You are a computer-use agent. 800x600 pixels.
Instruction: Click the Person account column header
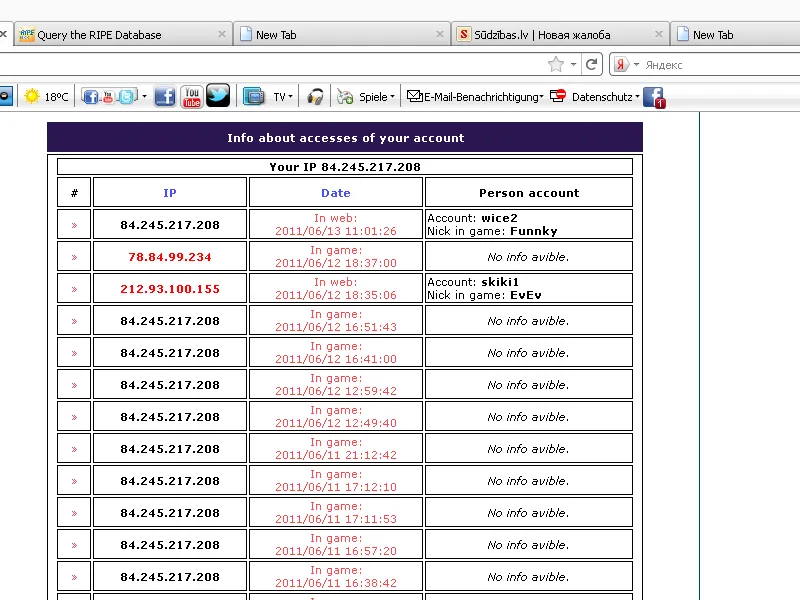529,193
